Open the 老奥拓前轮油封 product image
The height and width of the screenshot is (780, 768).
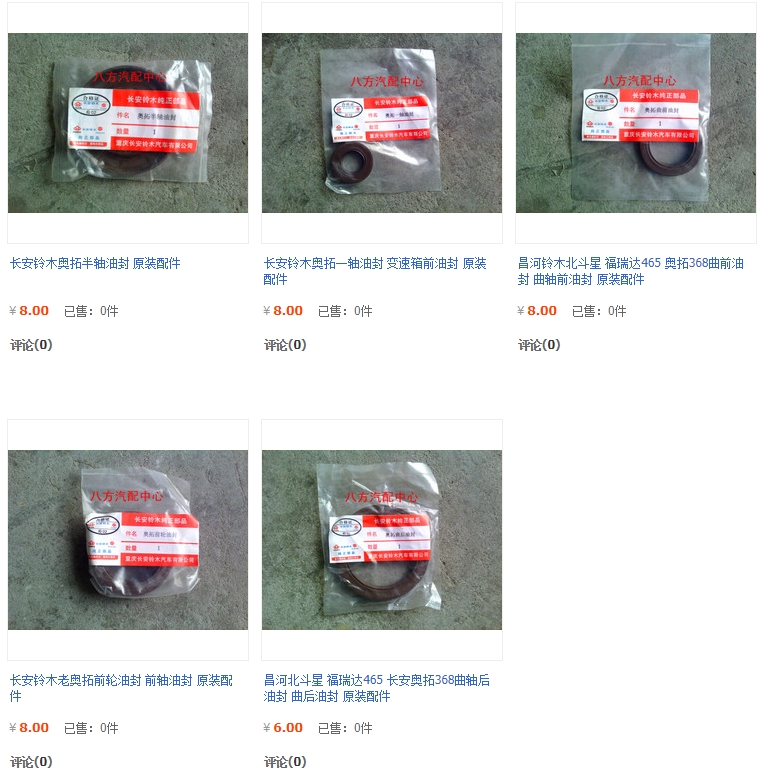point(128,540)
